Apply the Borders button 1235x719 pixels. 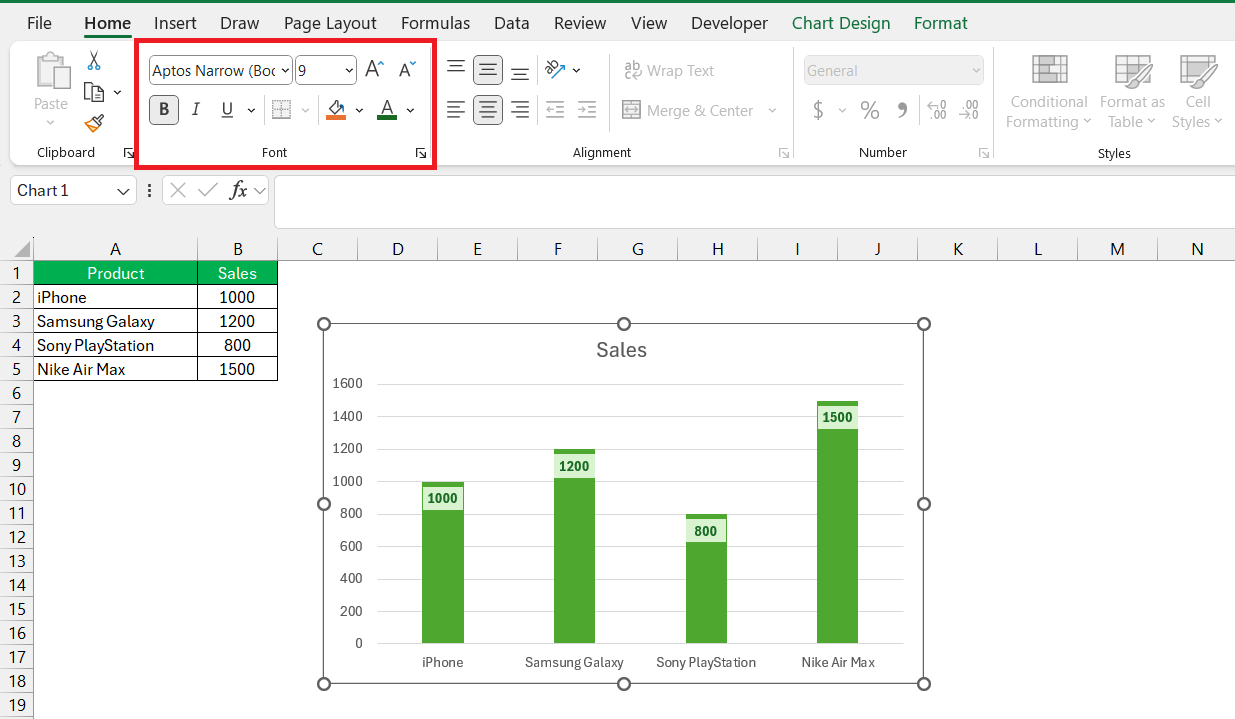point(282,110)
